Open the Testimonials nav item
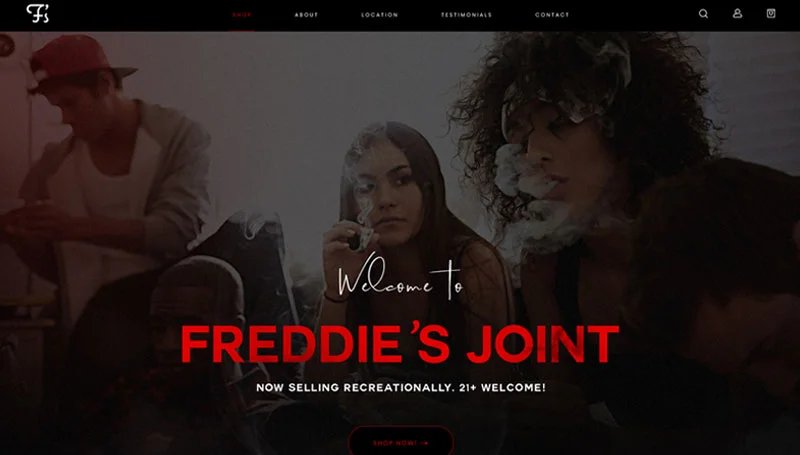800x455 pixels. 466,15
